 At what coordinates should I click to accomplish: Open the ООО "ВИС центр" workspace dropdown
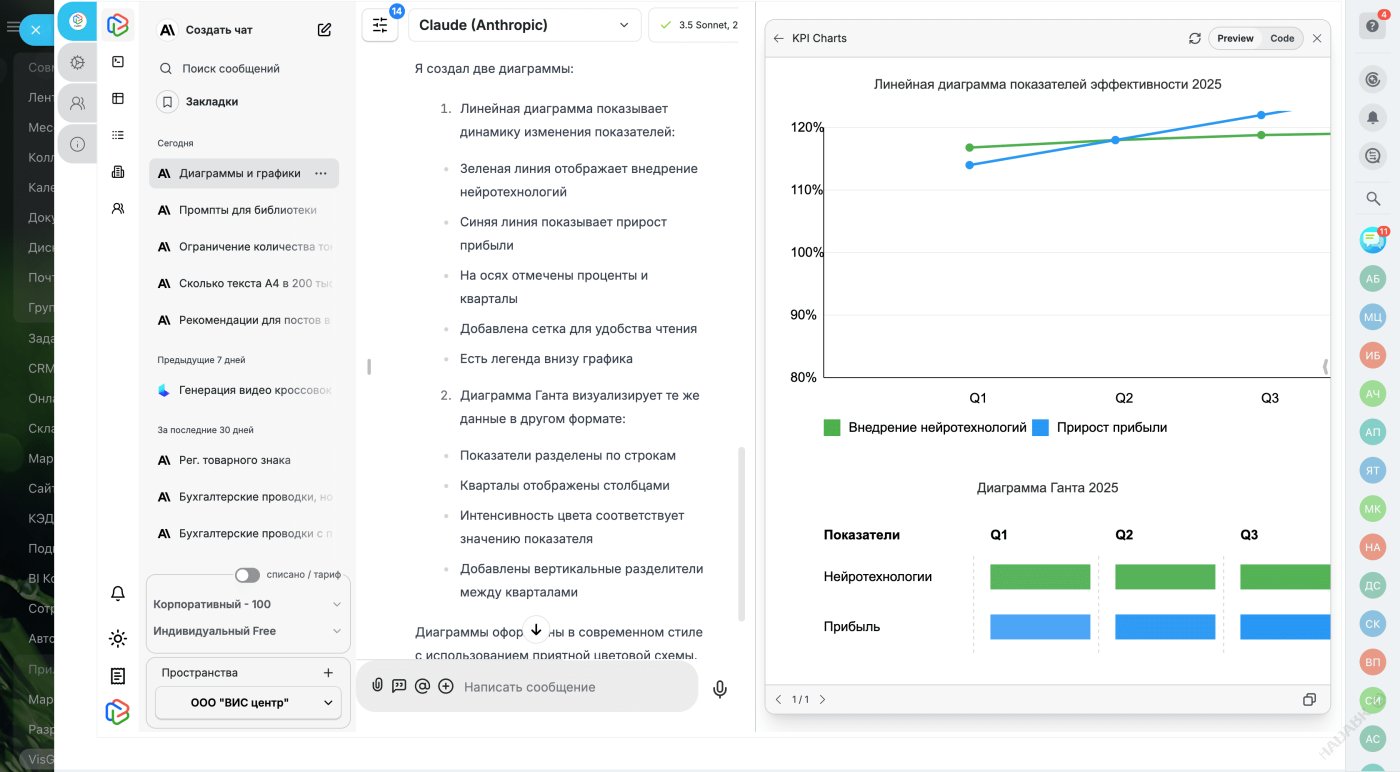point(248,703)
